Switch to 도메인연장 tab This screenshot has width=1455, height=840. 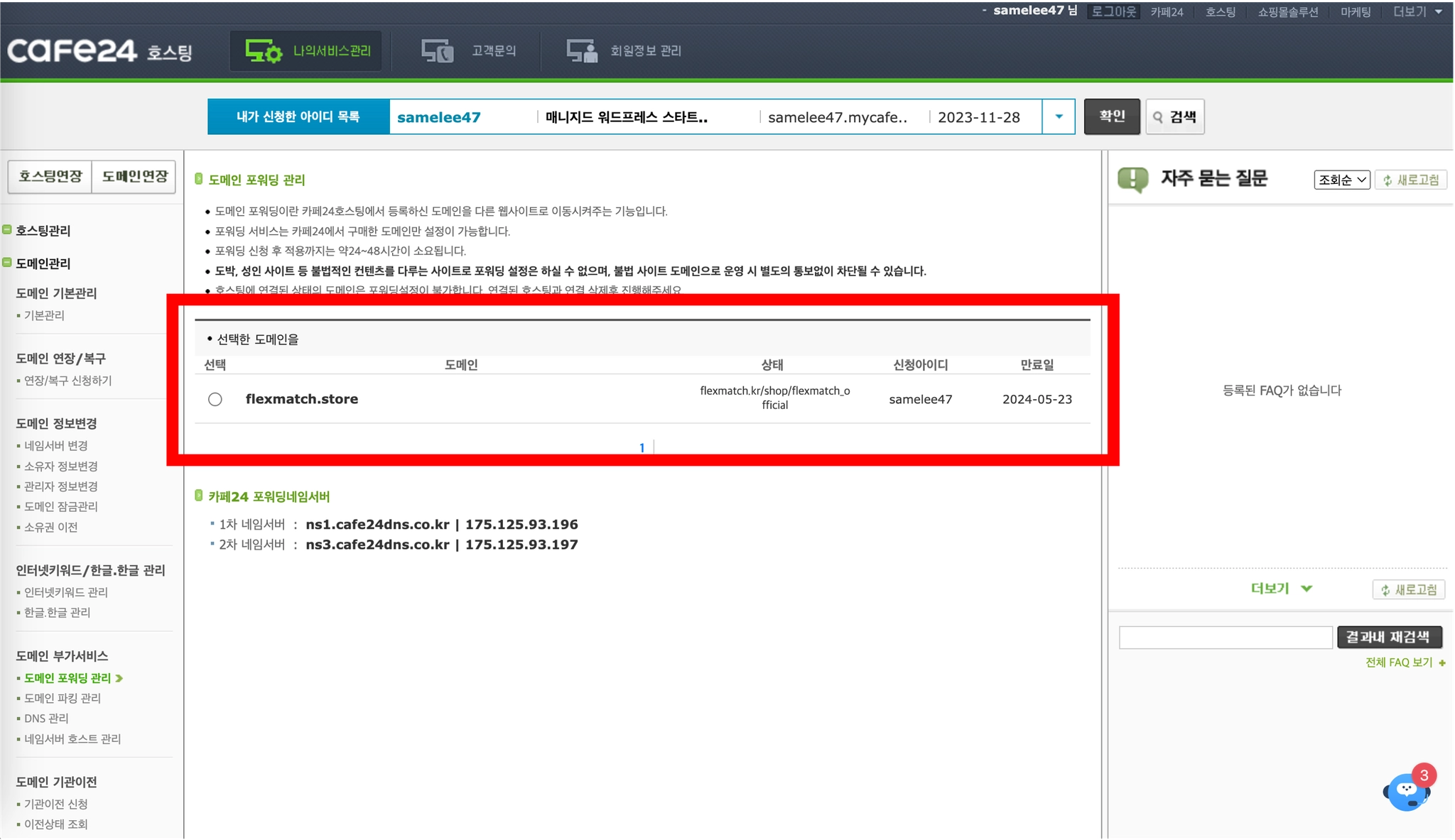(134, 177)
